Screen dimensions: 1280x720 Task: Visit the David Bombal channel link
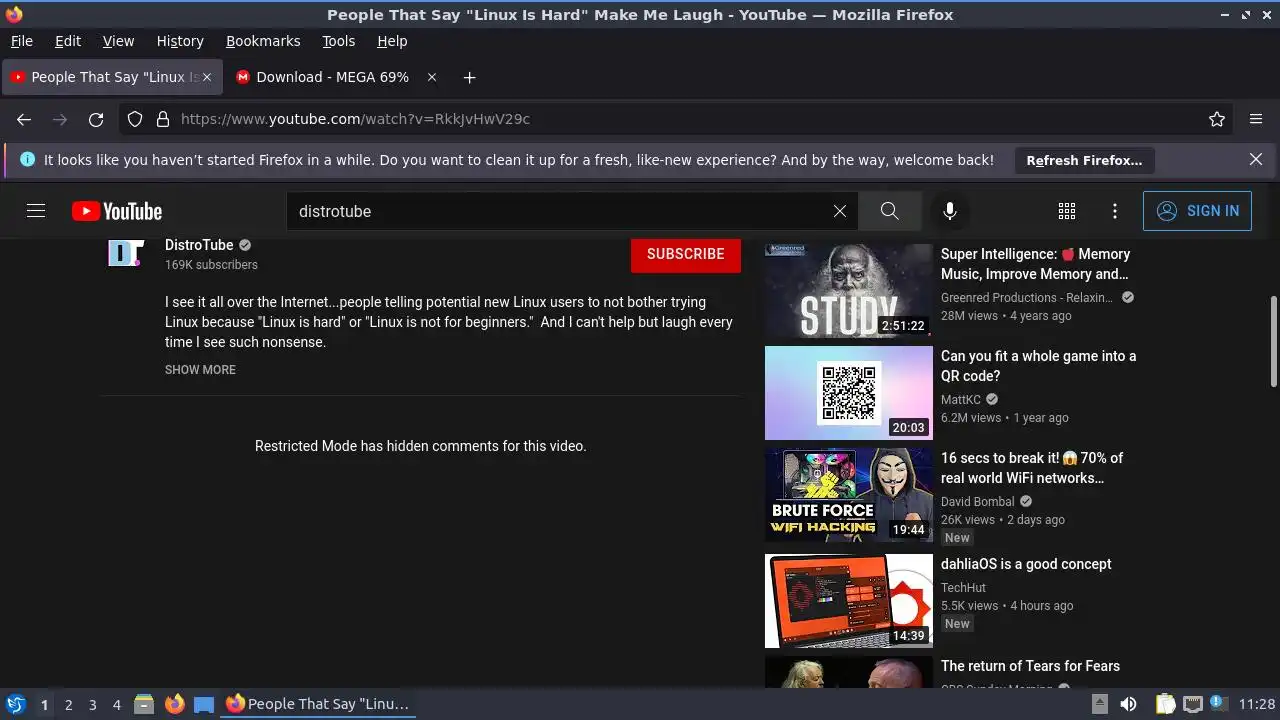pyautogui.click(x=977, y=502)
